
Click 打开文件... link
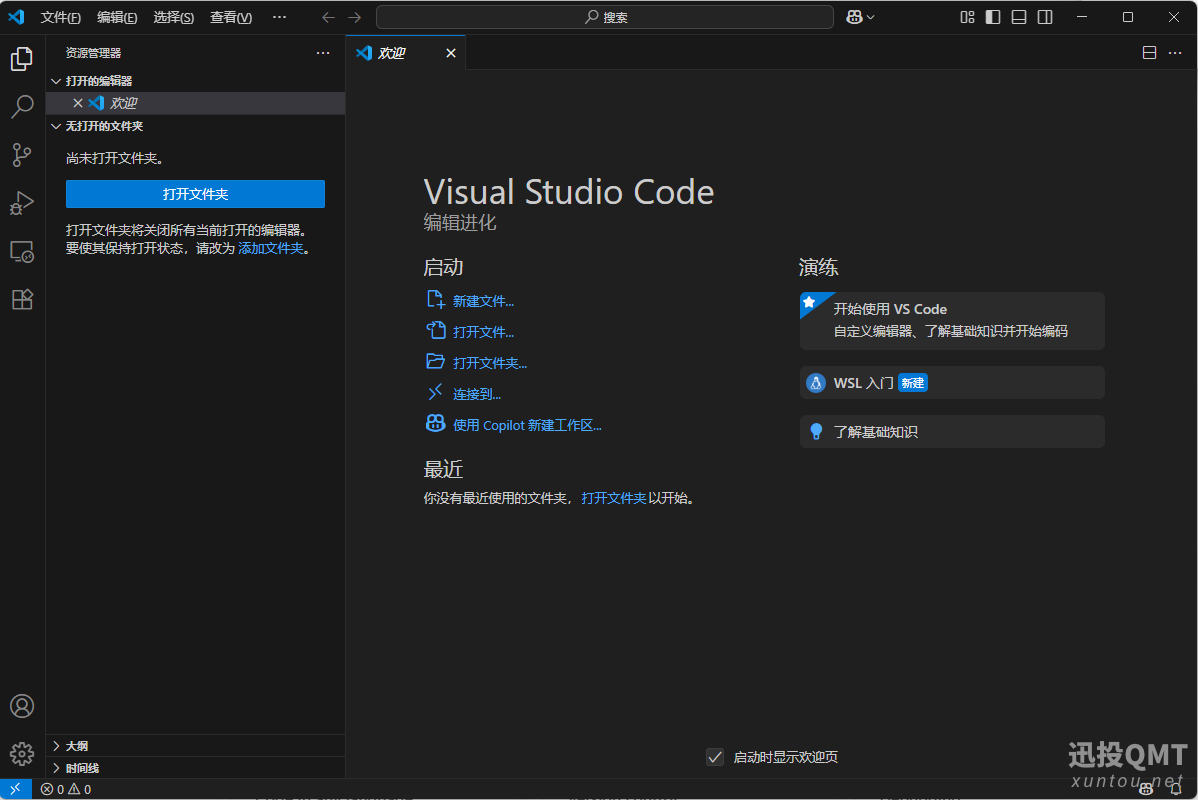[484, 332]
